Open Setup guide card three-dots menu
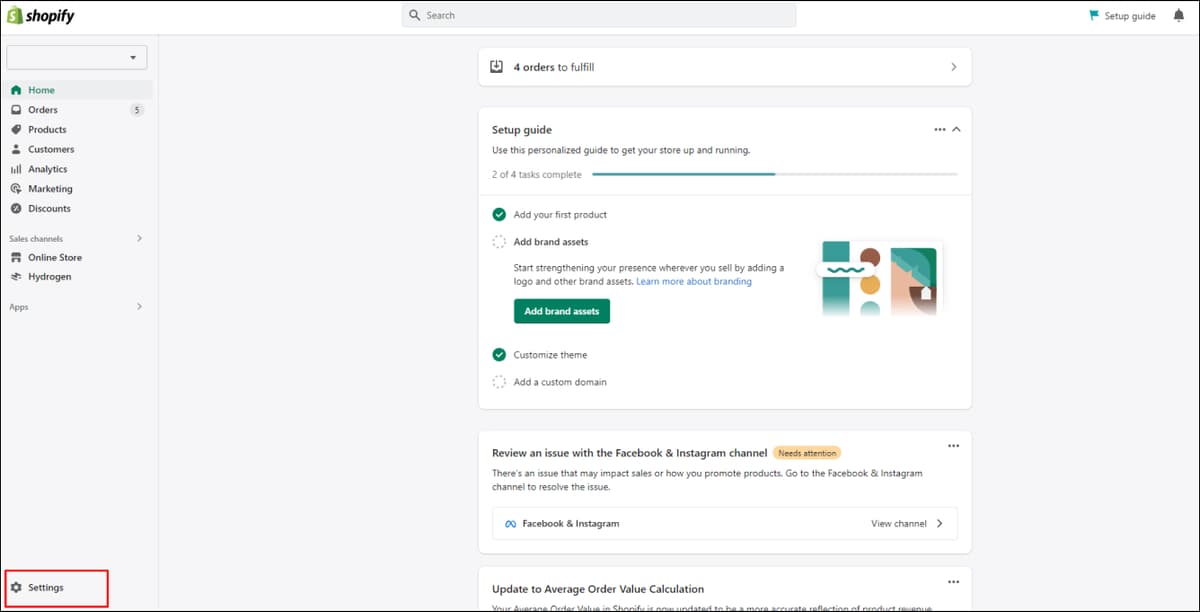 click(939, 130)
